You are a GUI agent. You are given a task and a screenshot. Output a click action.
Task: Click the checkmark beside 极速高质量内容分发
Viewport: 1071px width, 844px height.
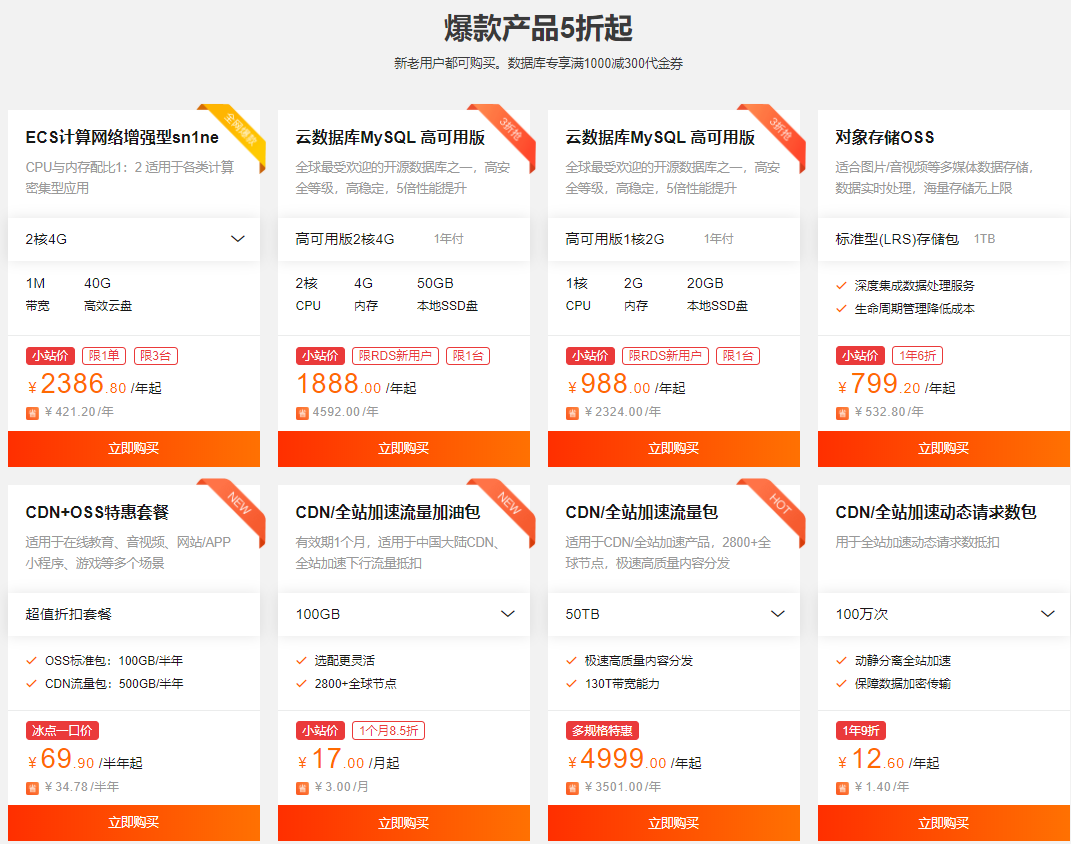[572, 661]
